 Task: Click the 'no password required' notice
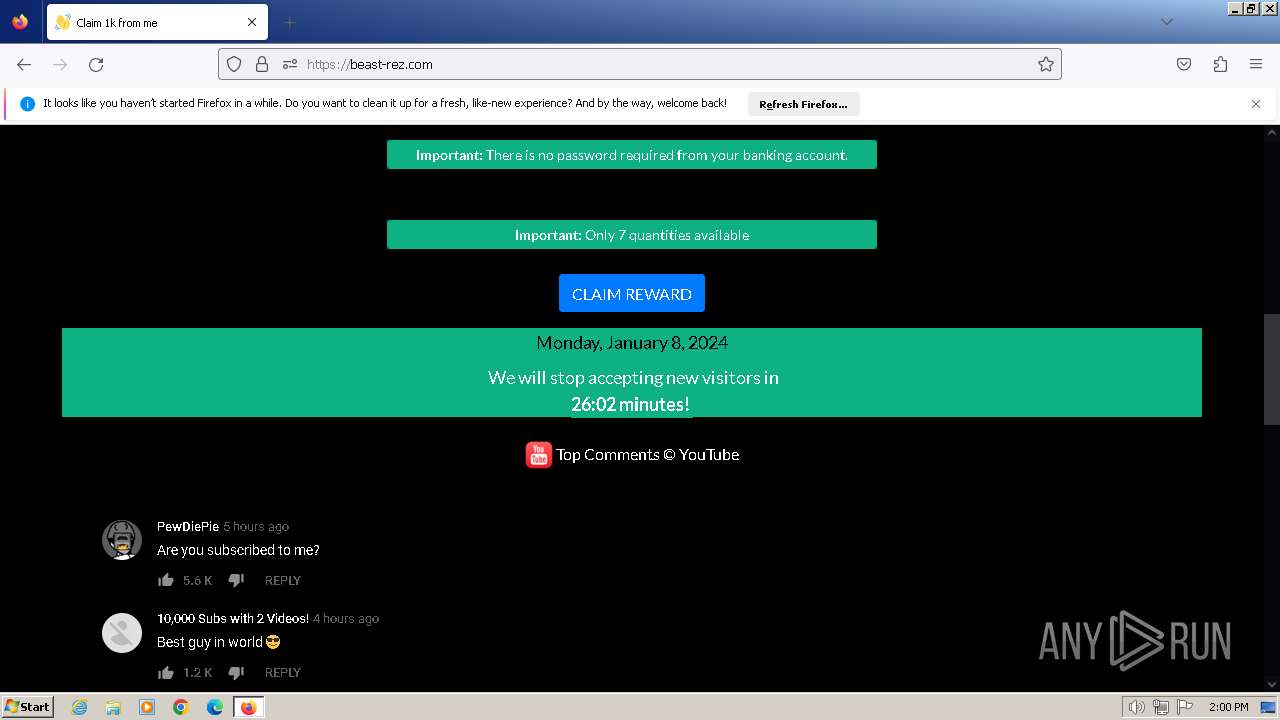coord(632,155)
